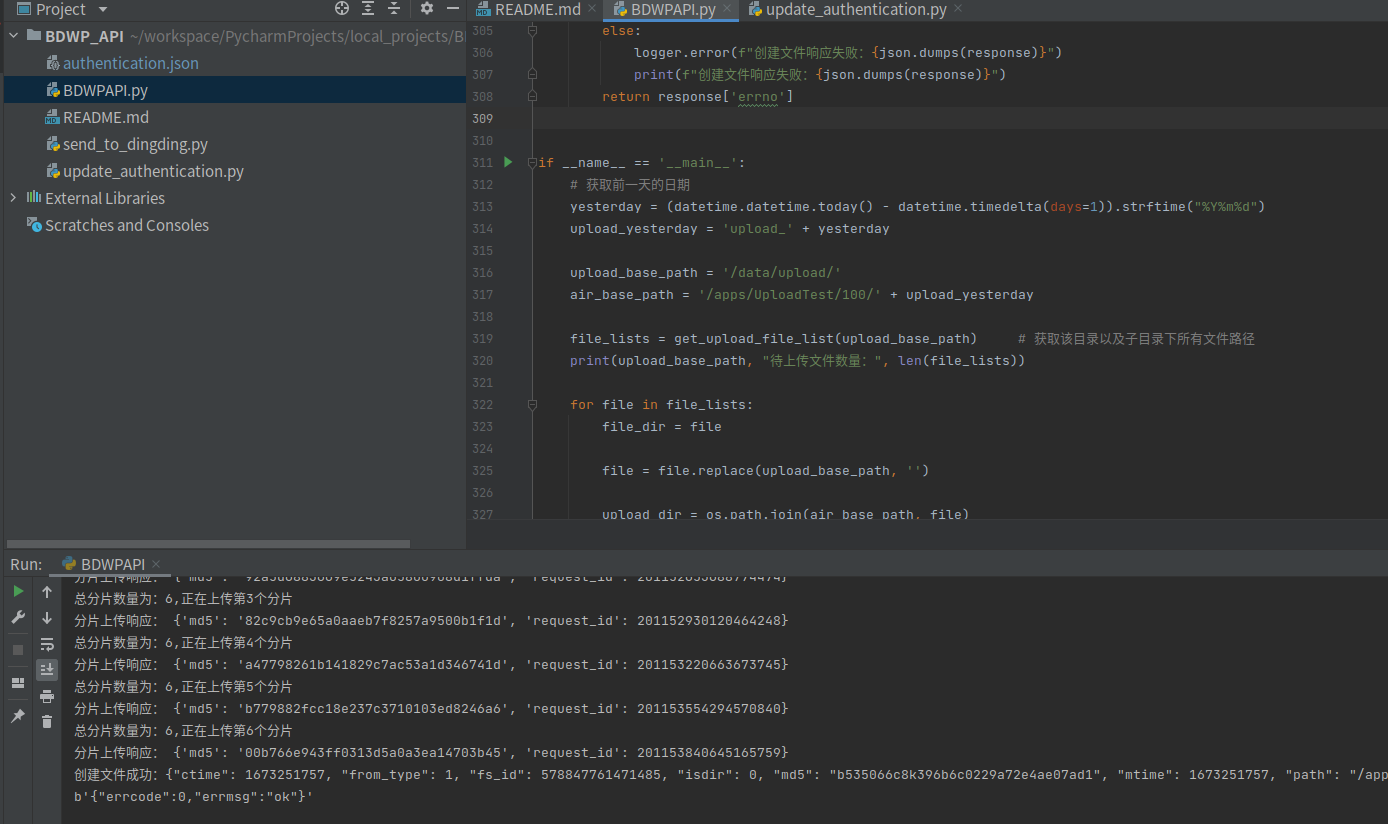Select update_authentication.py in project tree

(153, 171)
